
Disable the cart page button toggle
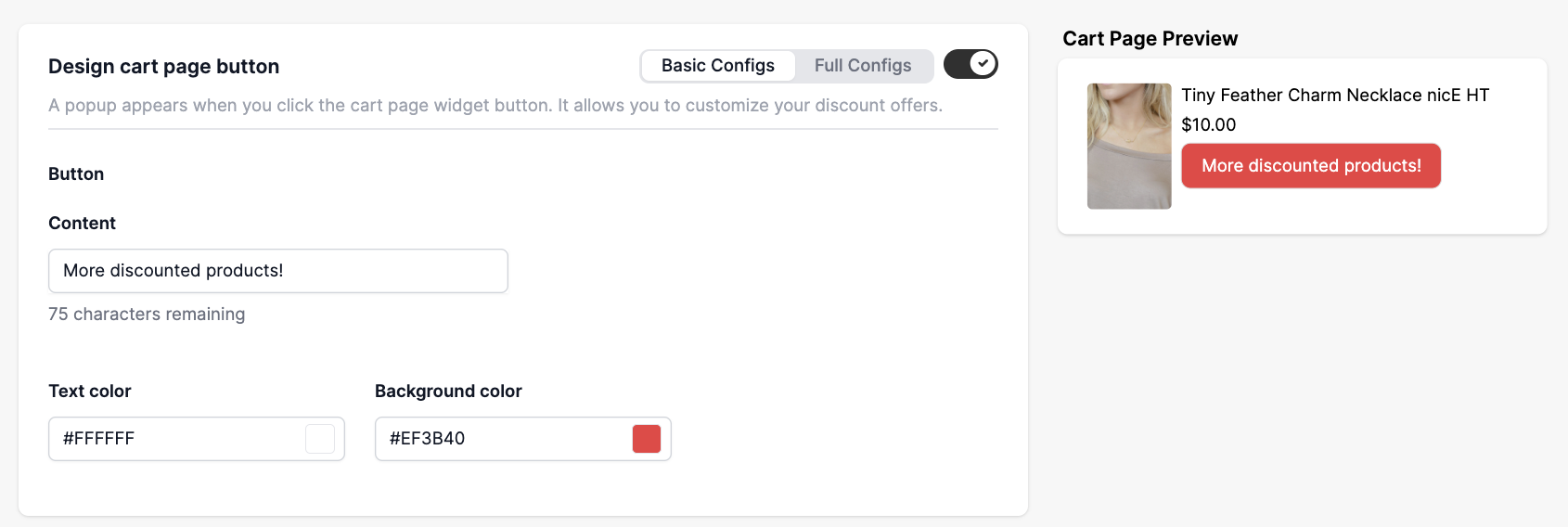click(970, 64)
